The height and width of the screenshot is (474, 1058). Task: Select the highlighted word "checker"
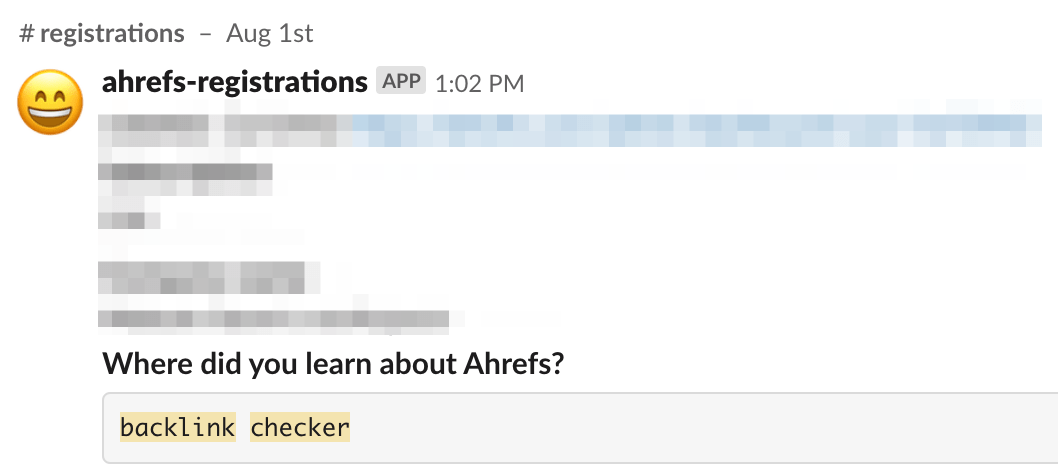[x=300, y=428]
